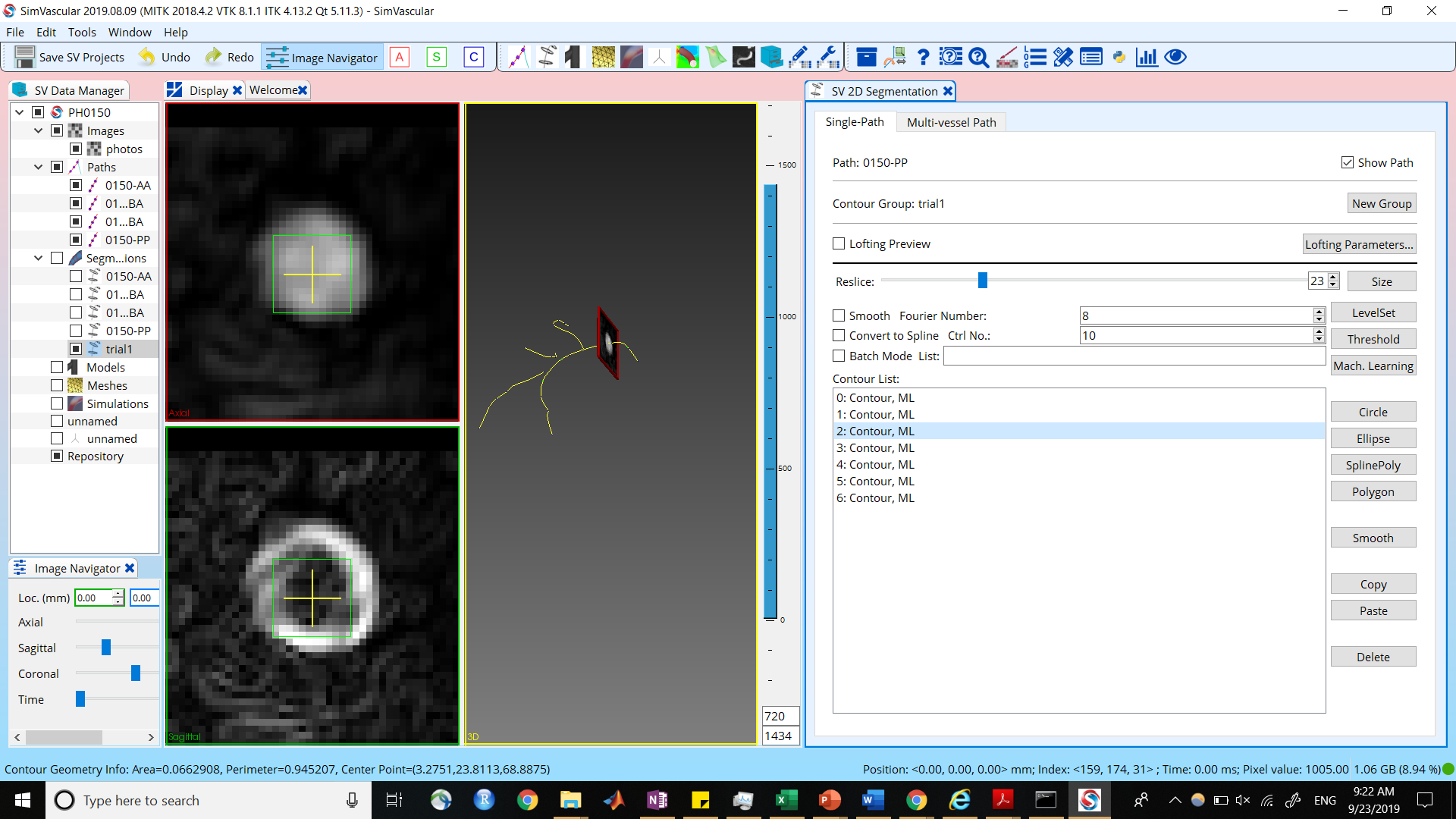Open the Path Planning tool icon
Image resolution: width=1456 pixels, height=819 pixels.
pos(519,57)
